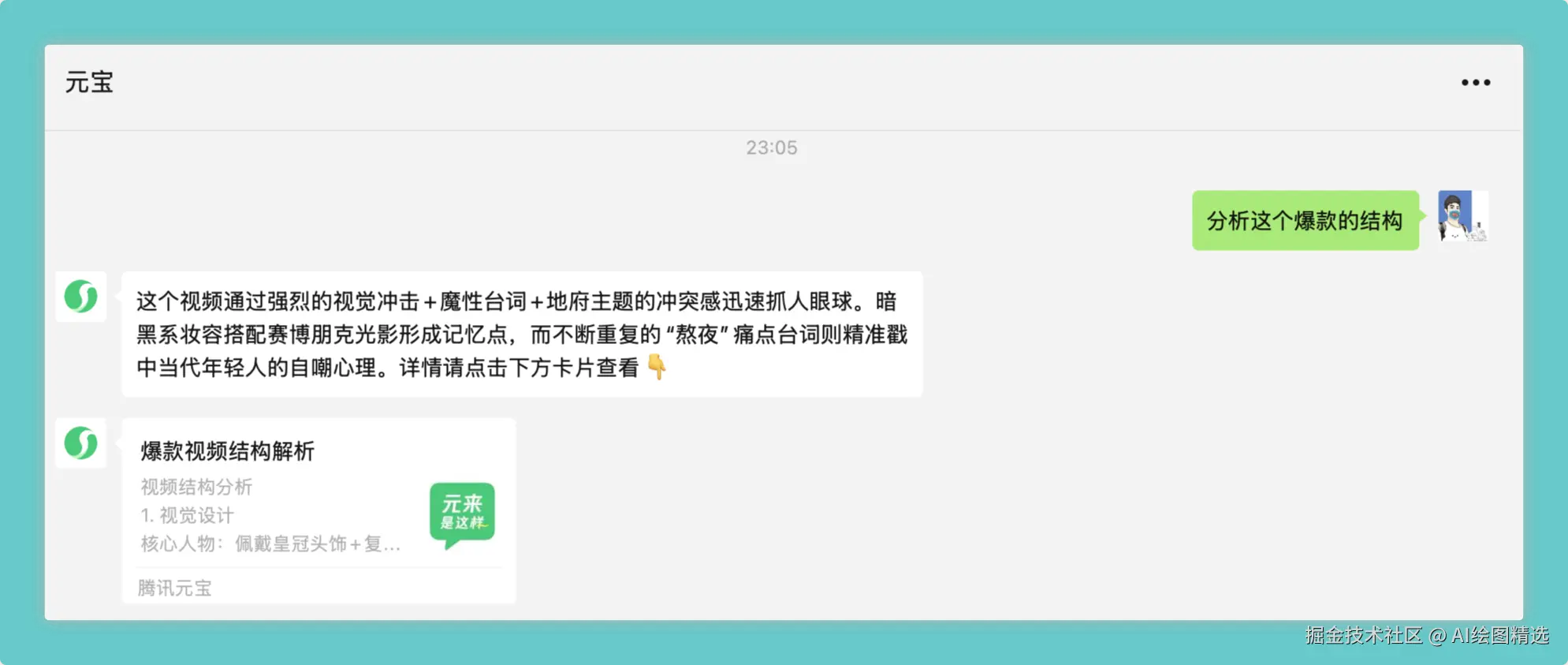Click the 视频结构分析 card subtitle
Viewport: 1568px width, 665px height.
[196, 487]
